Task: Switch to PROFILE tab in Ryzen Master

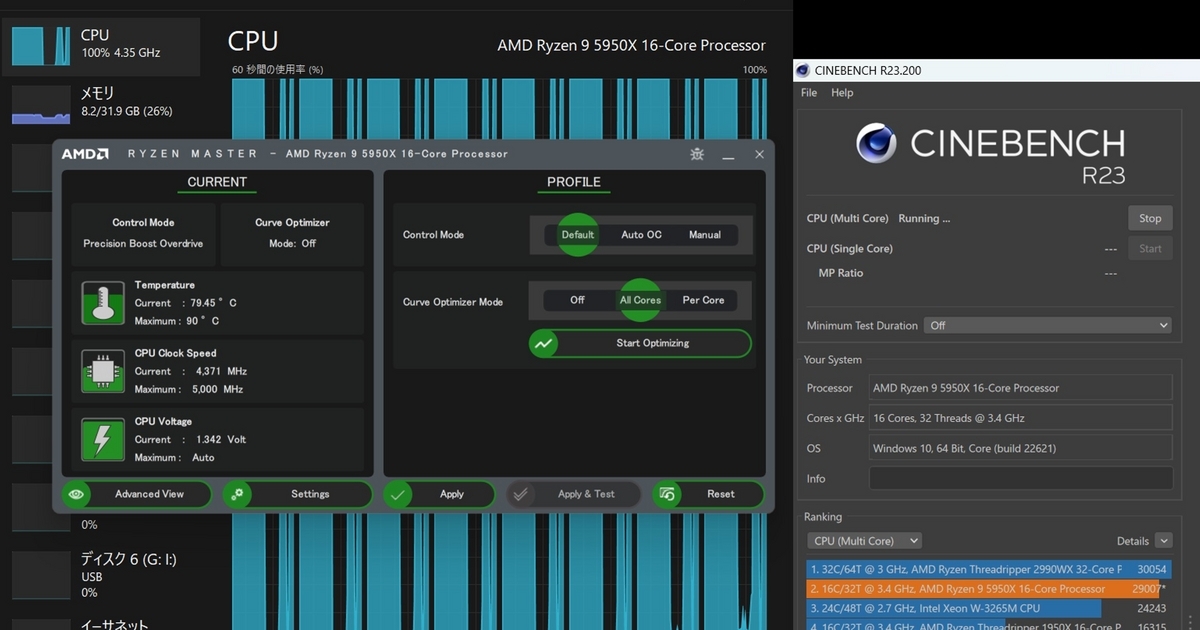Action: [574, 183]
